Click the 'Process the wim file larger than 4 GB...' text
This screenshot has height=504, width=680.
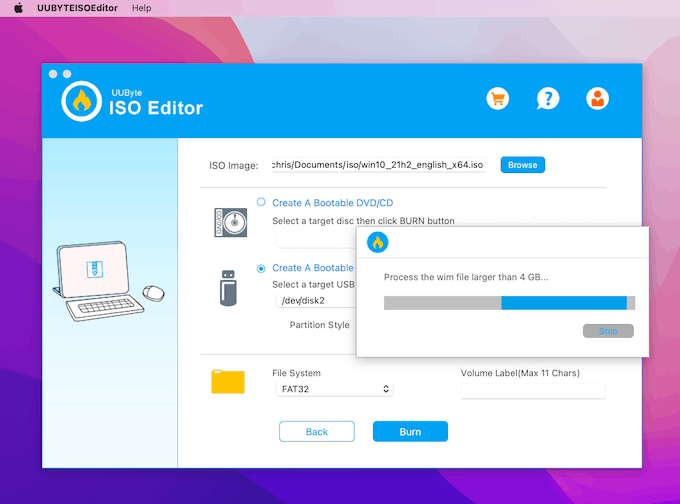point(466,277)
